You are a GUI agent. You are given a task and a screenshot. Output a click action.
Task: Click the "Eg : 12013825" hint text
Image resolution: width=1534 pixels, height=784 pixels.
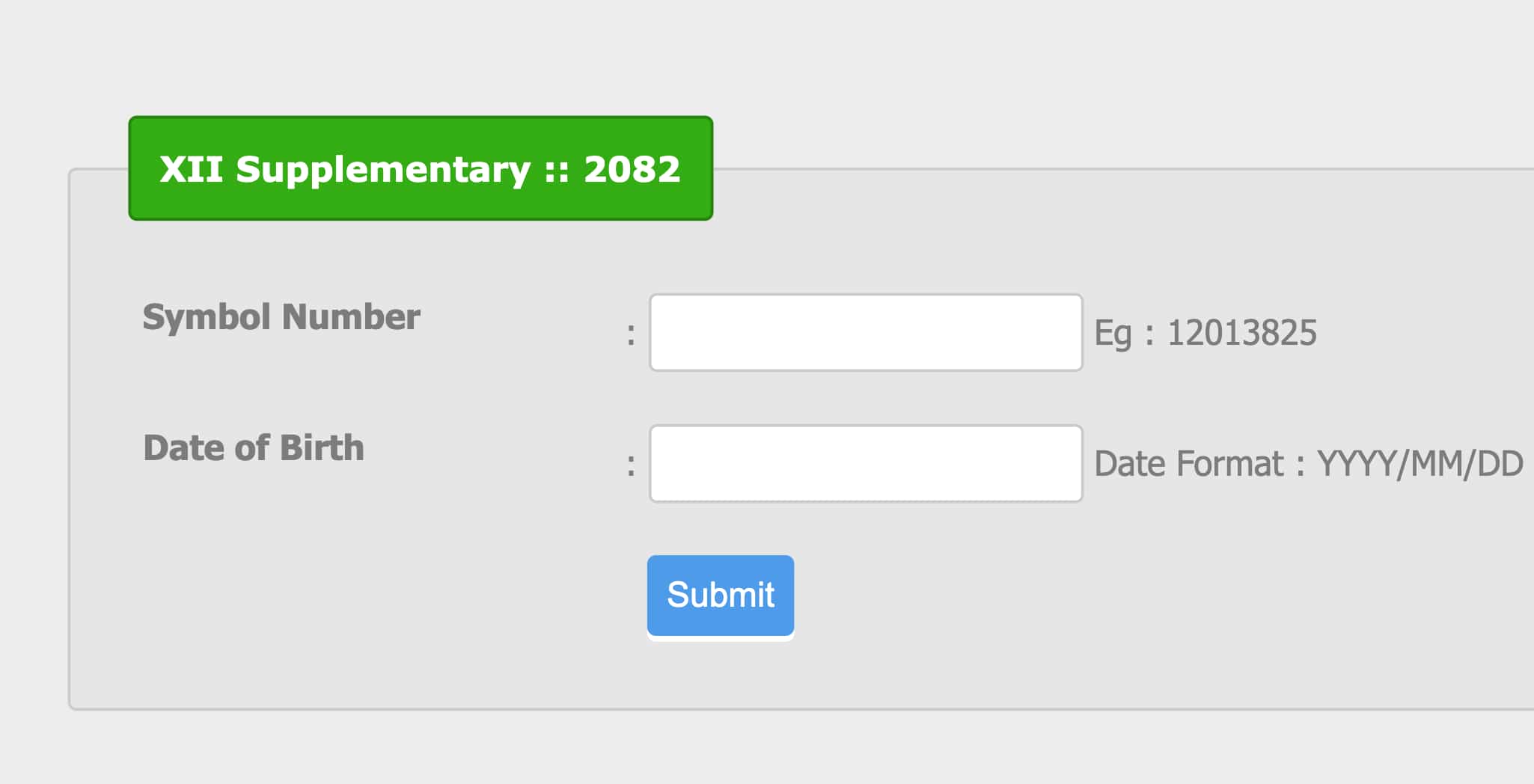pyautogui.click(x=1205, y=333)
